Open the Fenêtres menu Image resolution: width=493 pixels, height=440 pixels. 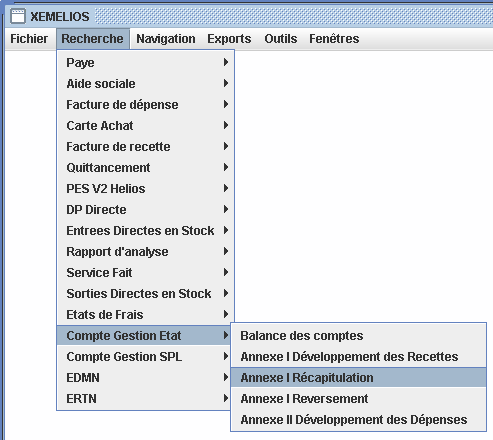(x=334, y=39)
